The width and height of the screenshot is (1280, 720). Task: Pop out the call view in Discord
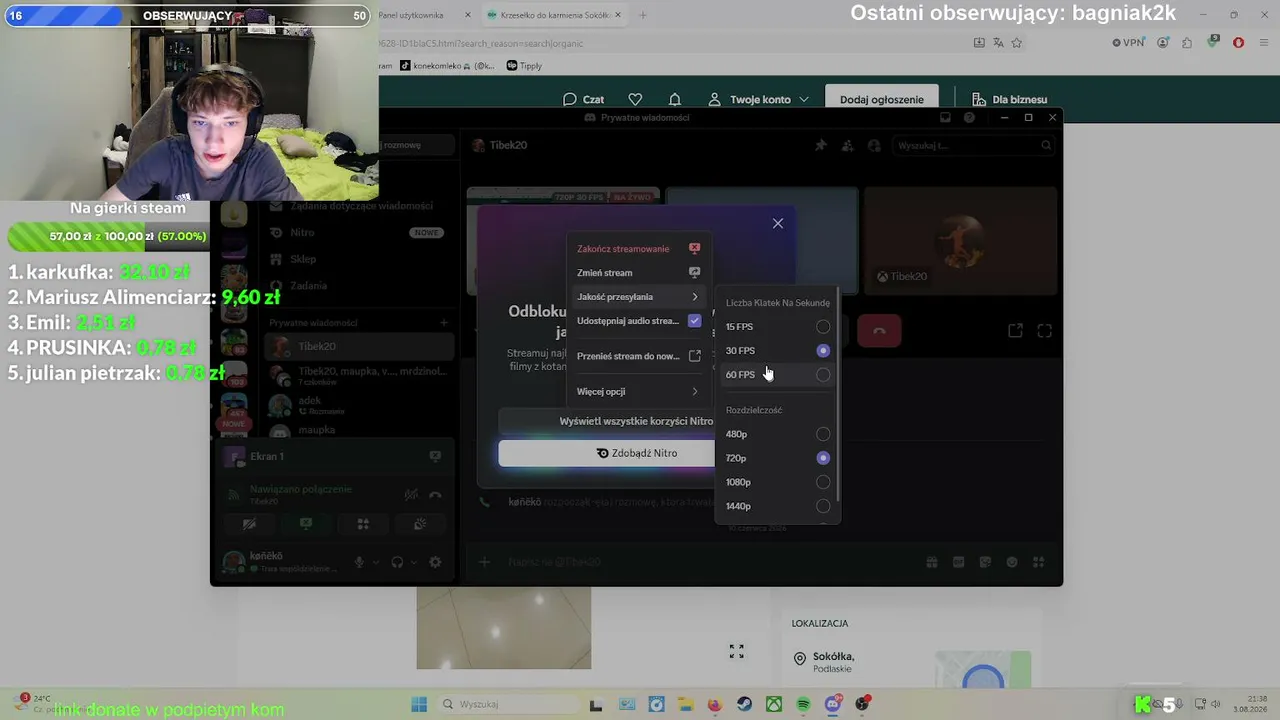(x=1015, y=331)
